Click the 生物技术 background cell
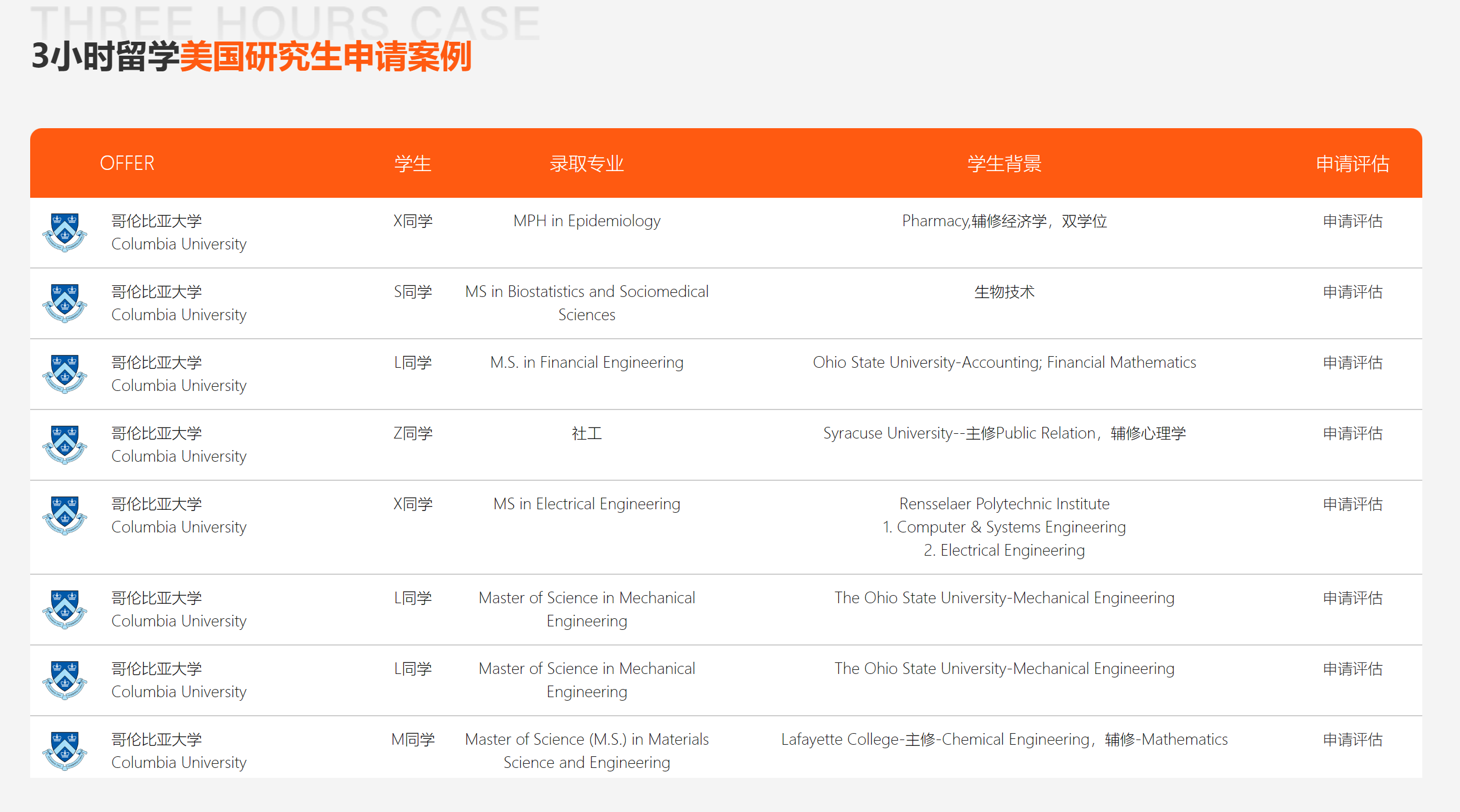 tap(1005, 292)
